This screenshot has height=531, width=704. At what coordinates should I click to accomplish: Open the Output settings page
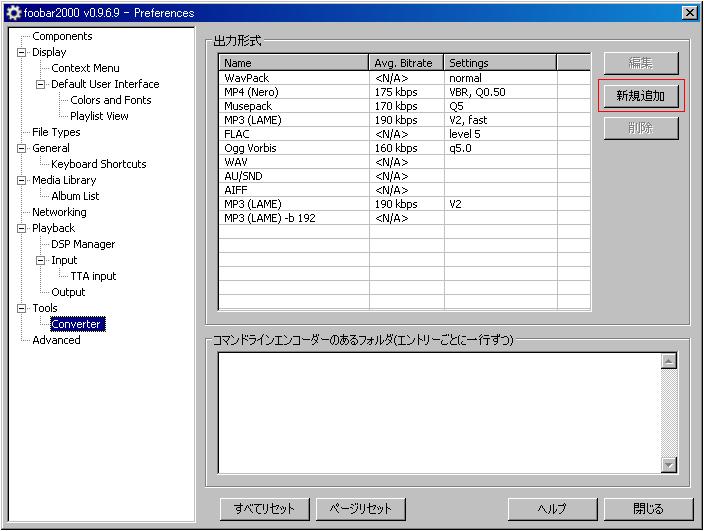point(68,292)
